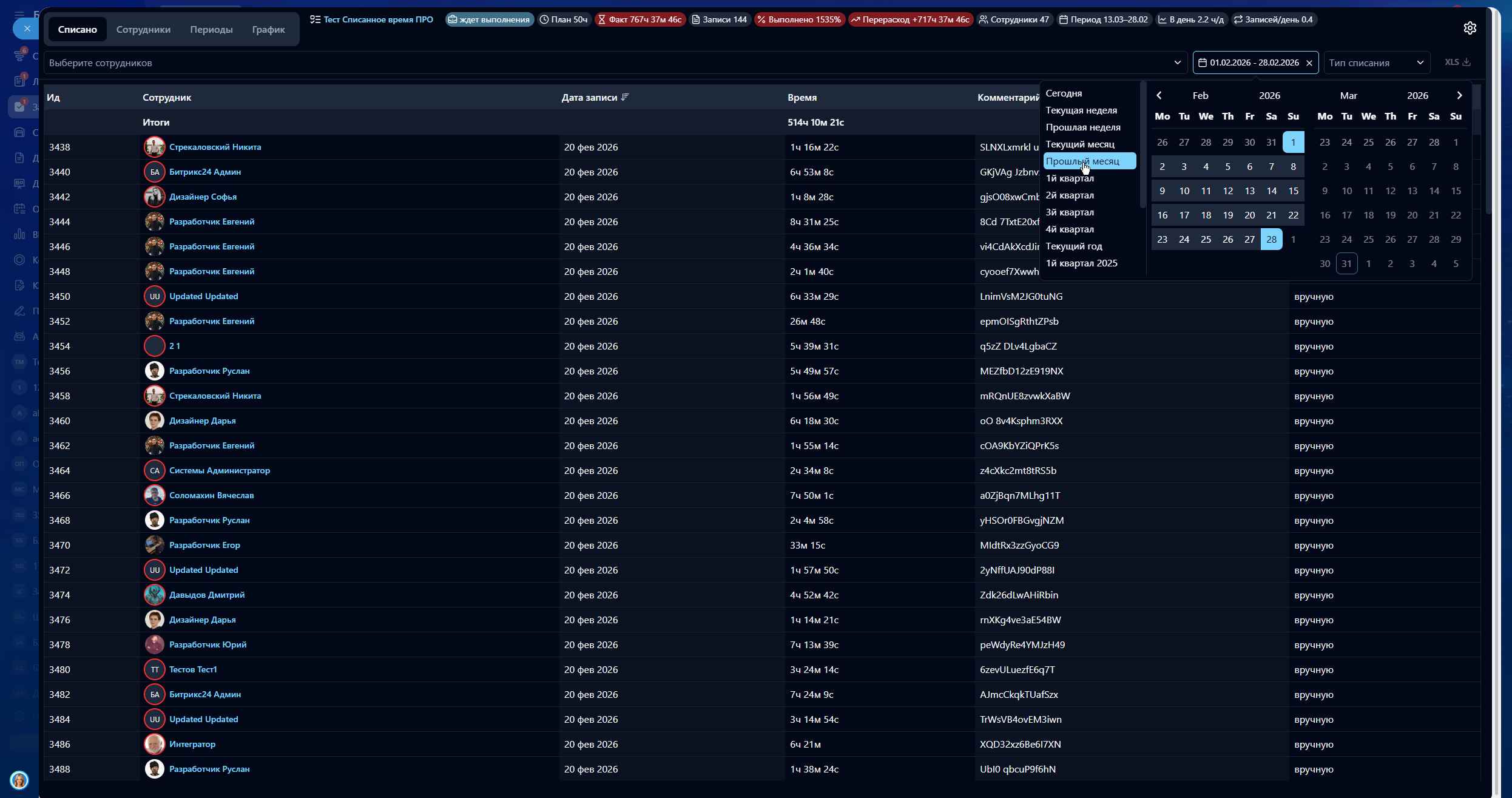Open the date range picker field
The image size is (1512, 798).
1250,63
